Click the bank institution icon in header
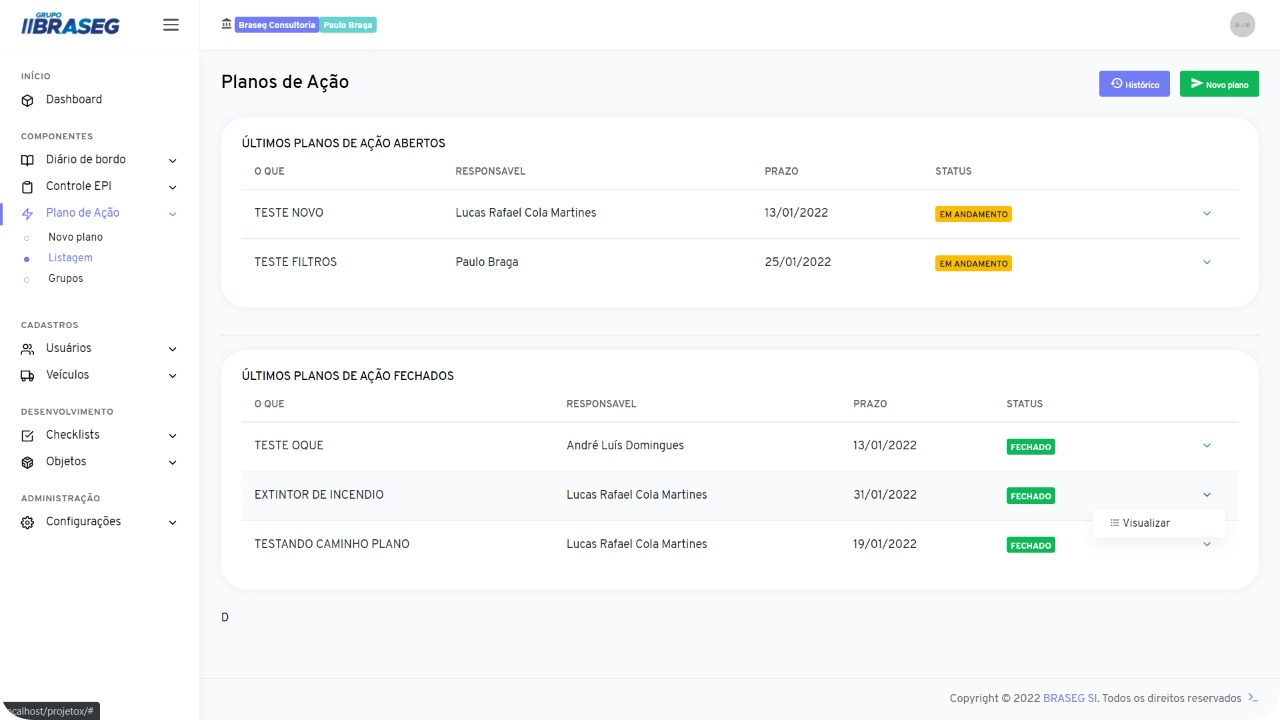This screenshot has height=720, width=1280. [226, 24]
